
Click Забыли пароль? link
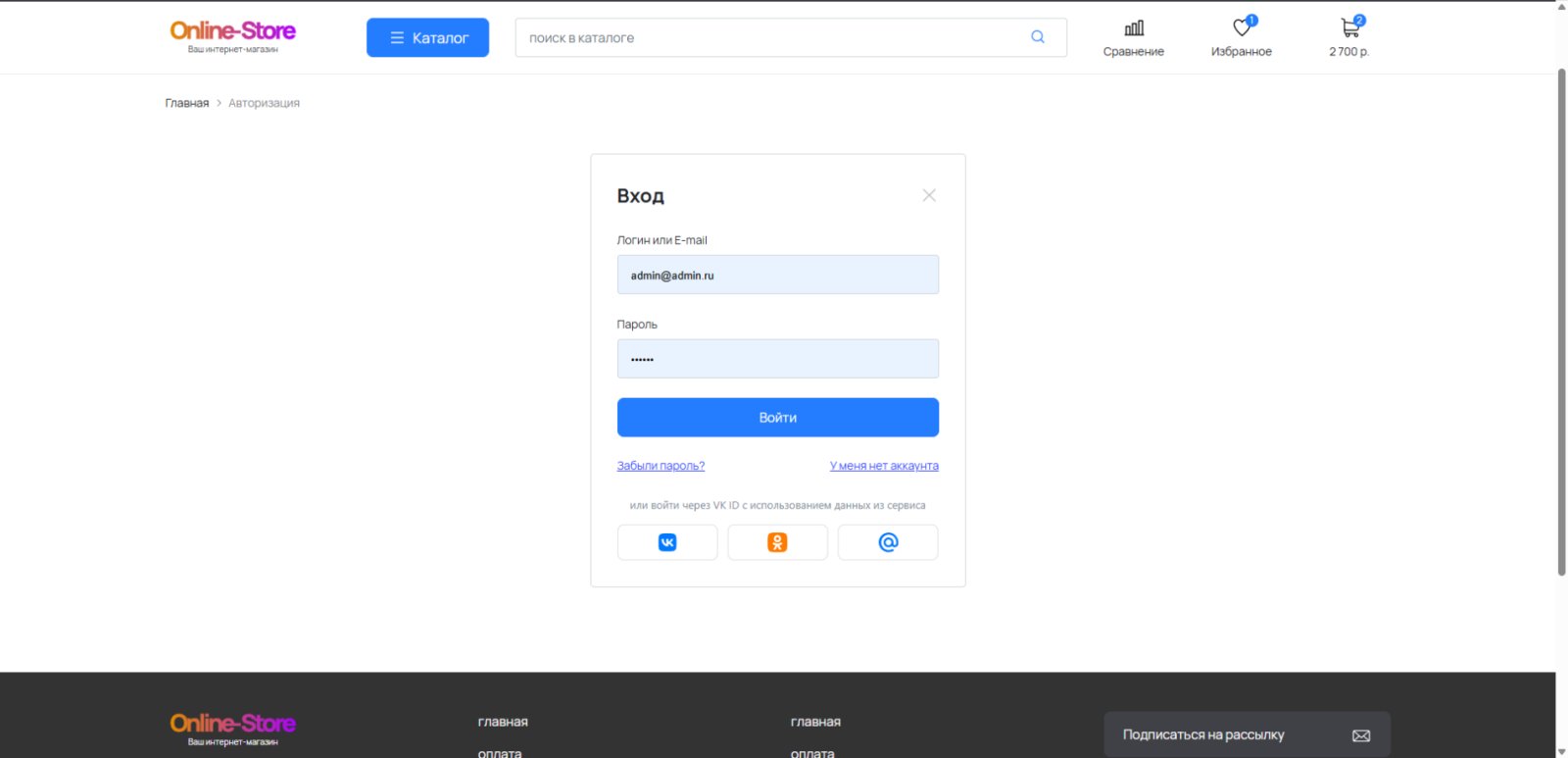(x=661, y=466)
